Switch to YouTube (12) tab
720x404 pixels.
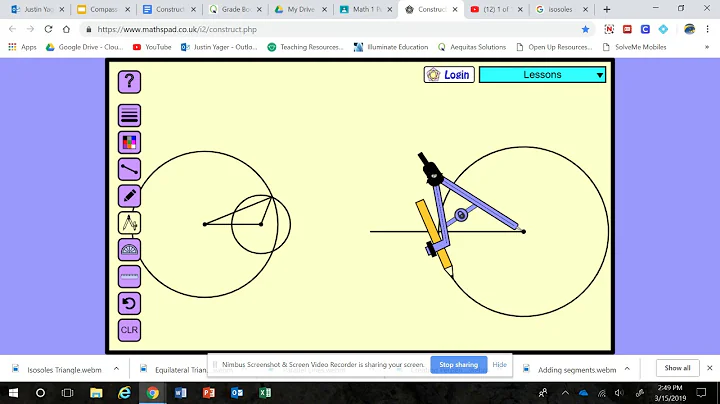497,9
